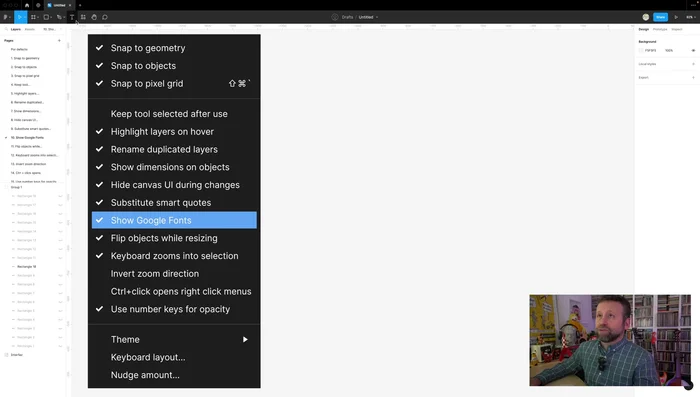Toggle Show Google Fonts option
The width and height of the screenshot is (700, 397).
174,220
